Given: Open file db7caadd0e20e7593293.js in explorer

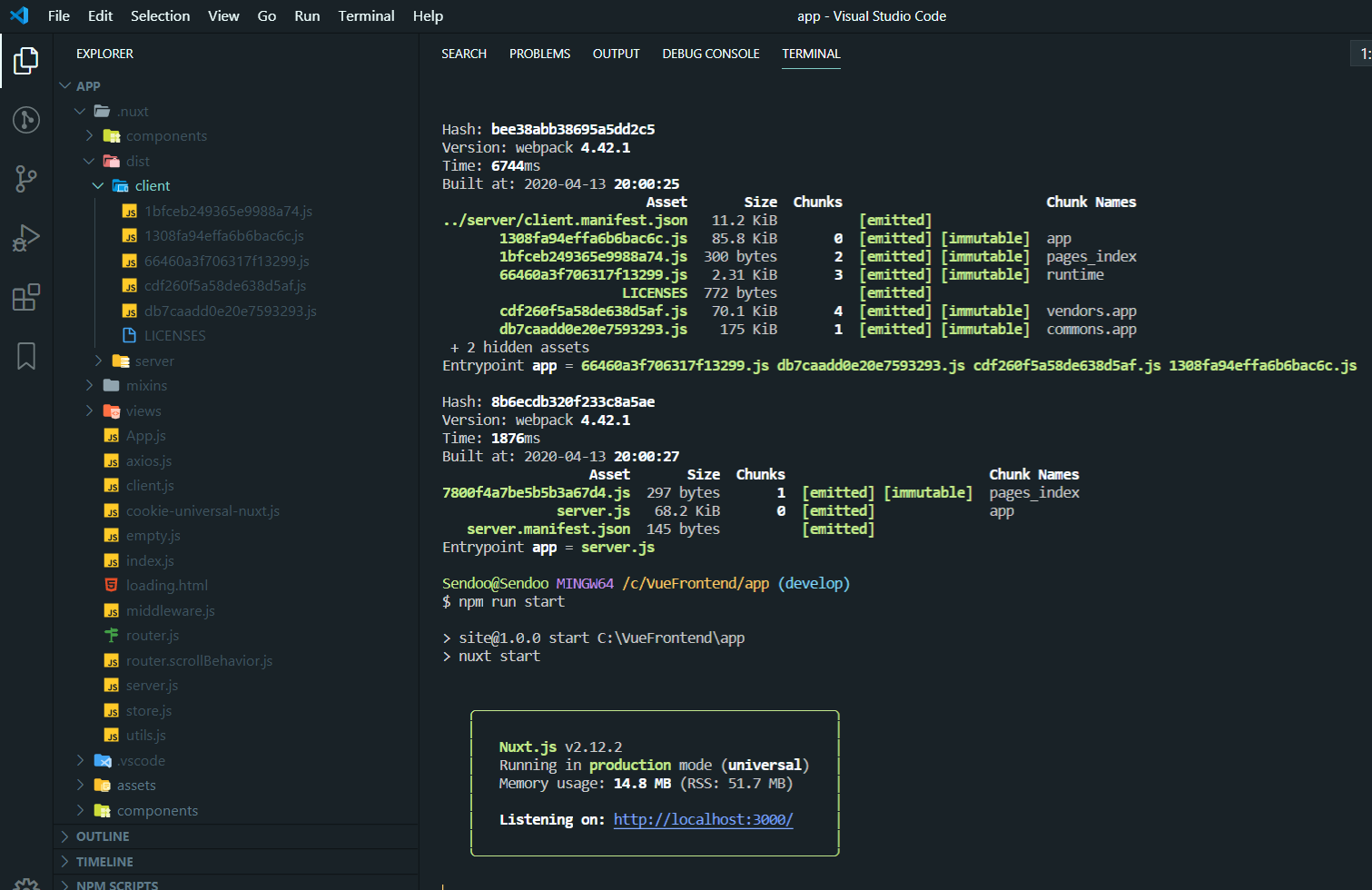Looking at the screenshot, I should coord(231,311).
